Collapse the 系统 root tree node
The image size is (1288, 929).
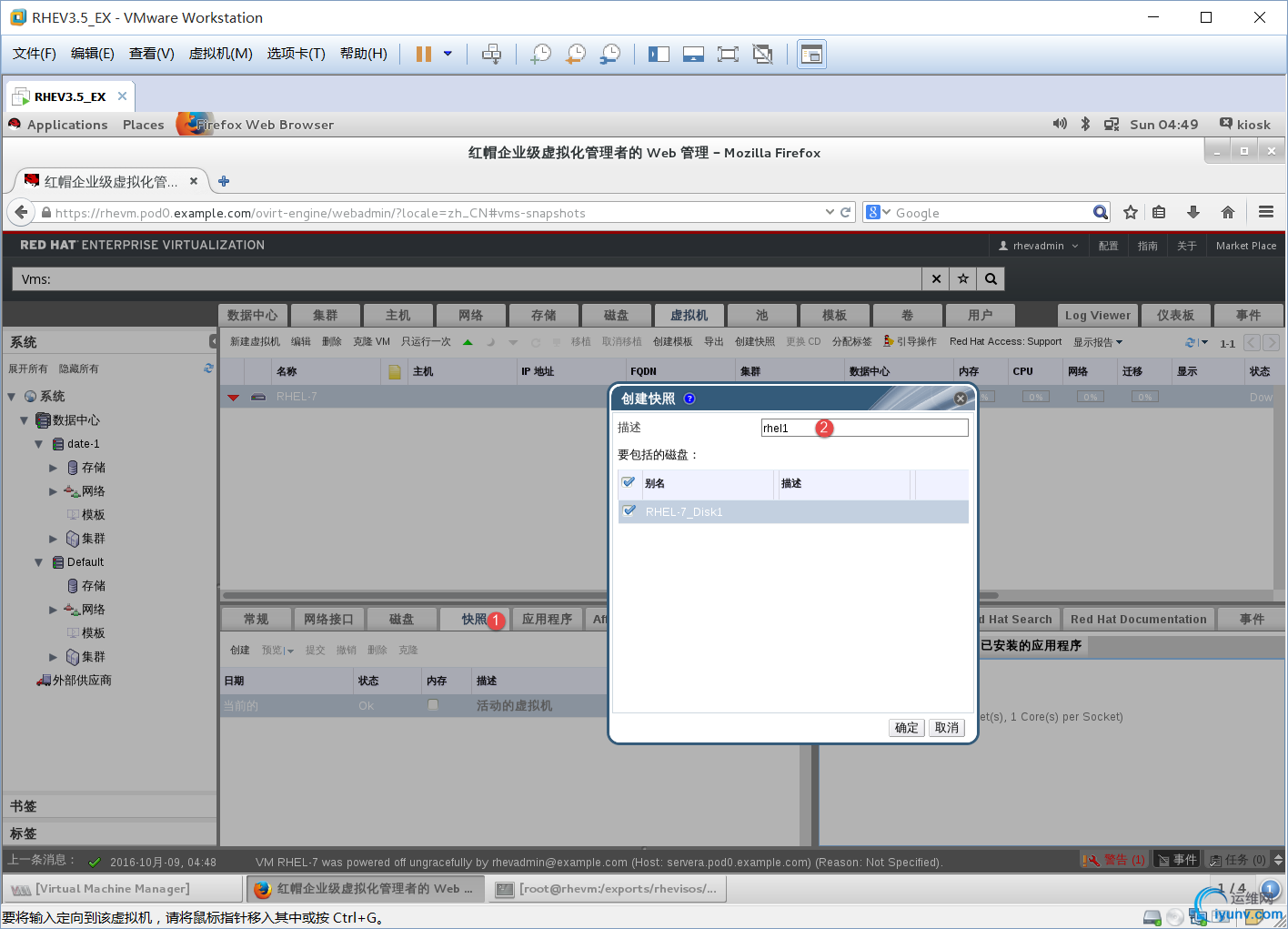[x=12, y=397]
